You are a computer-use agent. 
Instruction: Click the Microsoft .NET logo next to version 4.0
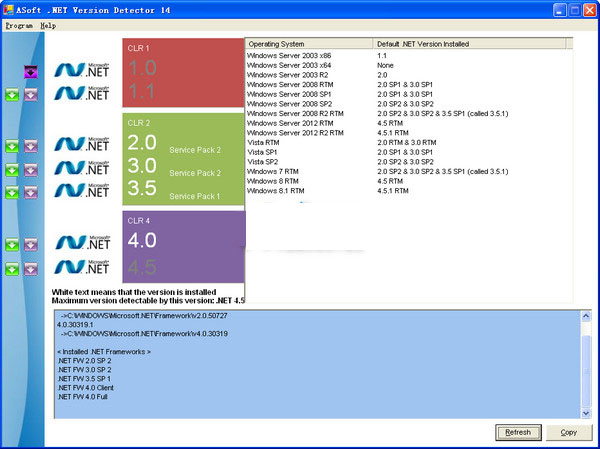pyautogui.click(x=83, y=242)
